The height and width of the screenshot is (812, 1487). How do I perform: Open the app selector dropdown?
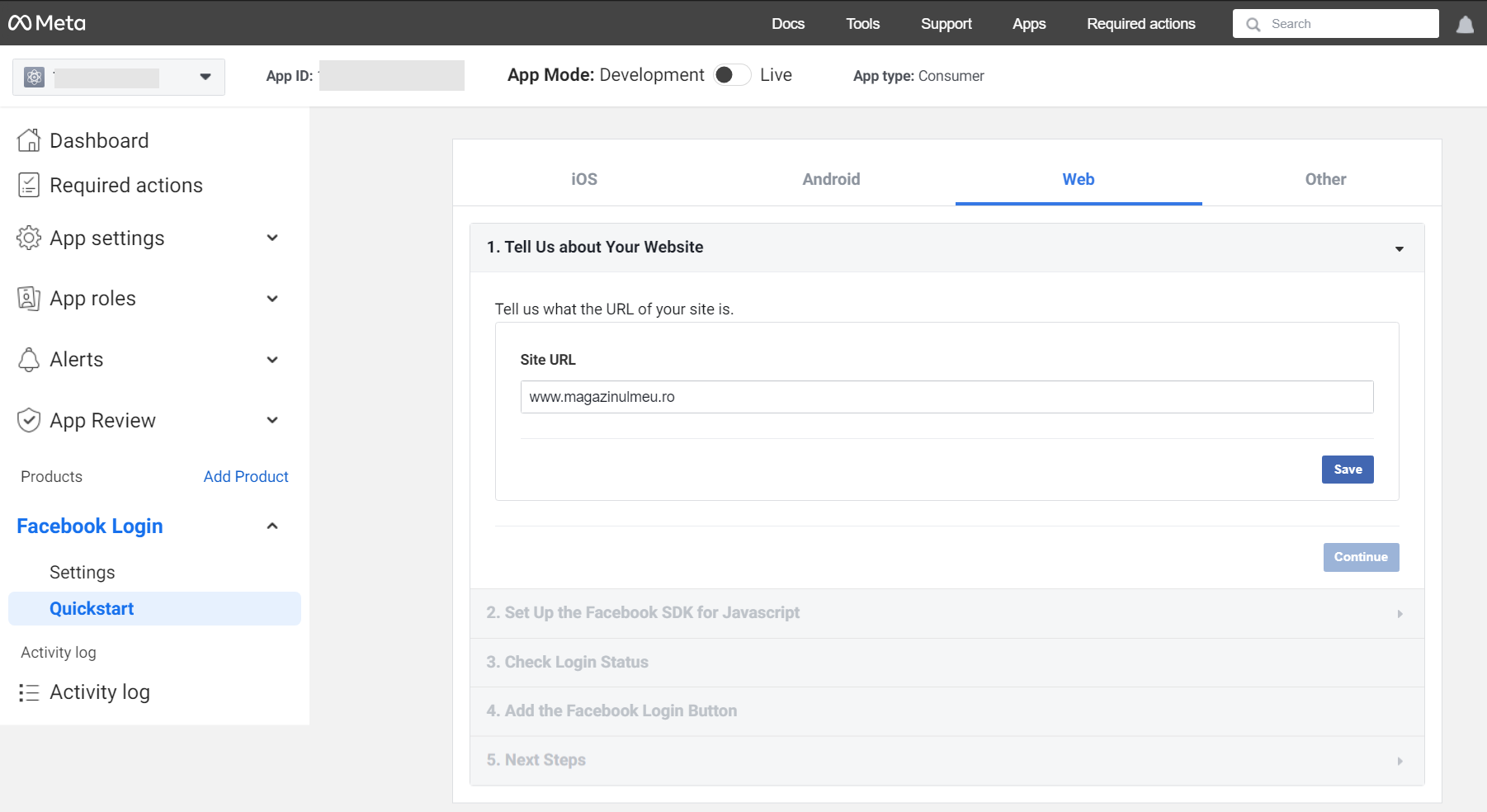pyautogui.click(x=204, y=77)
